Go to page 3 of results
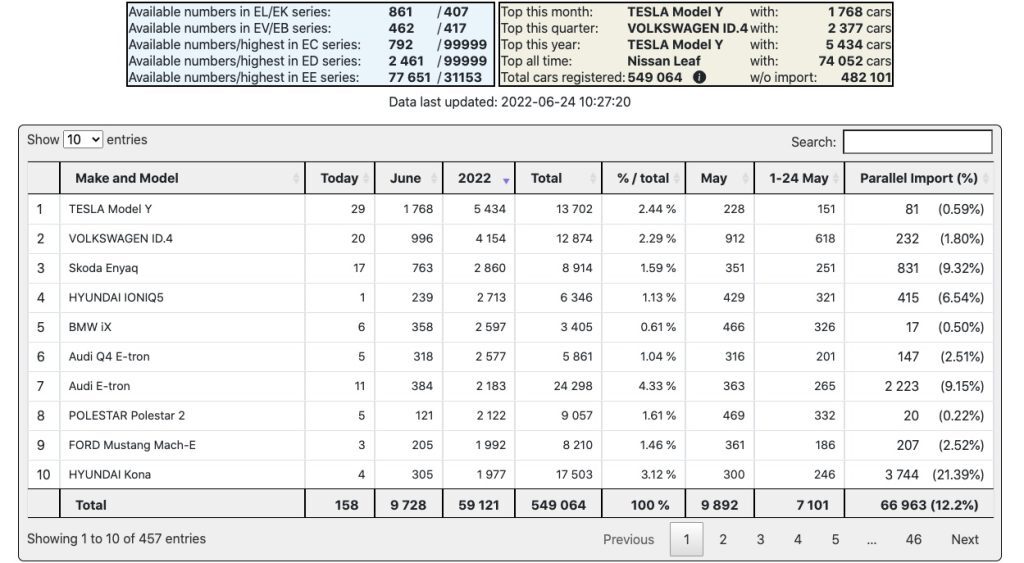 (760, 539)
